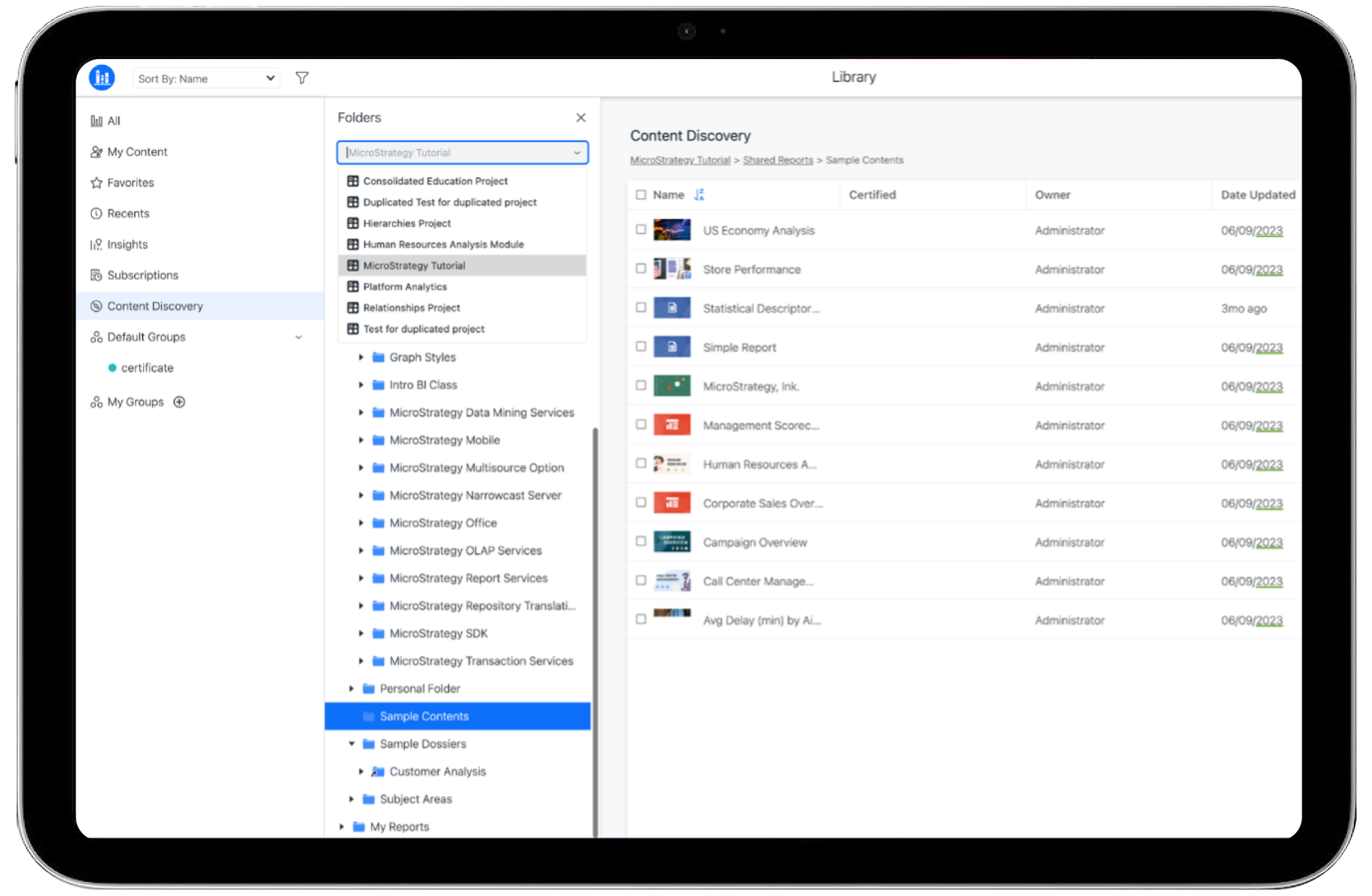Image resolution: width=1372 pixels, height=896 pixels.
Task: Click the Store Performance thumbnail
Action: click(671, 269)
